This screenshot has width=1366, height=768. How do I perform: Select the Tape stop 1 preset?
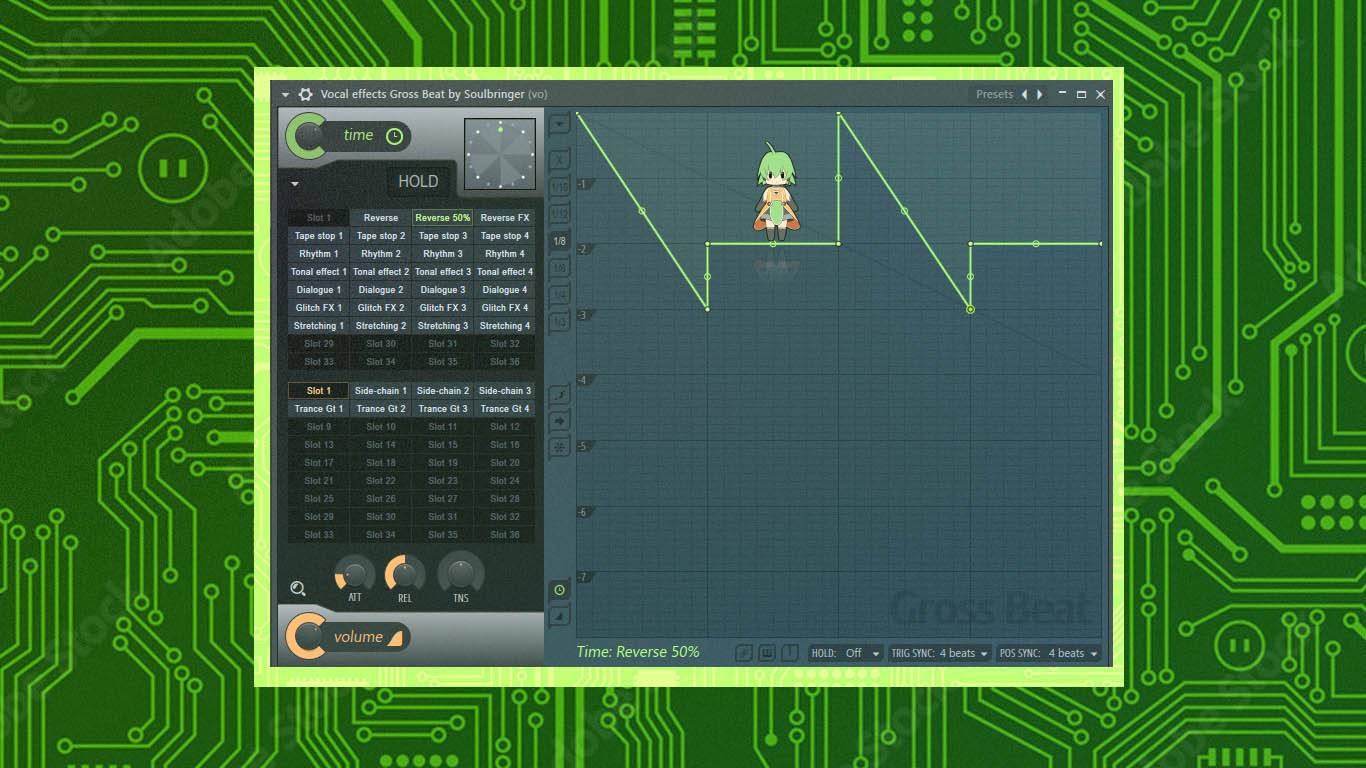tap(319, 236)
